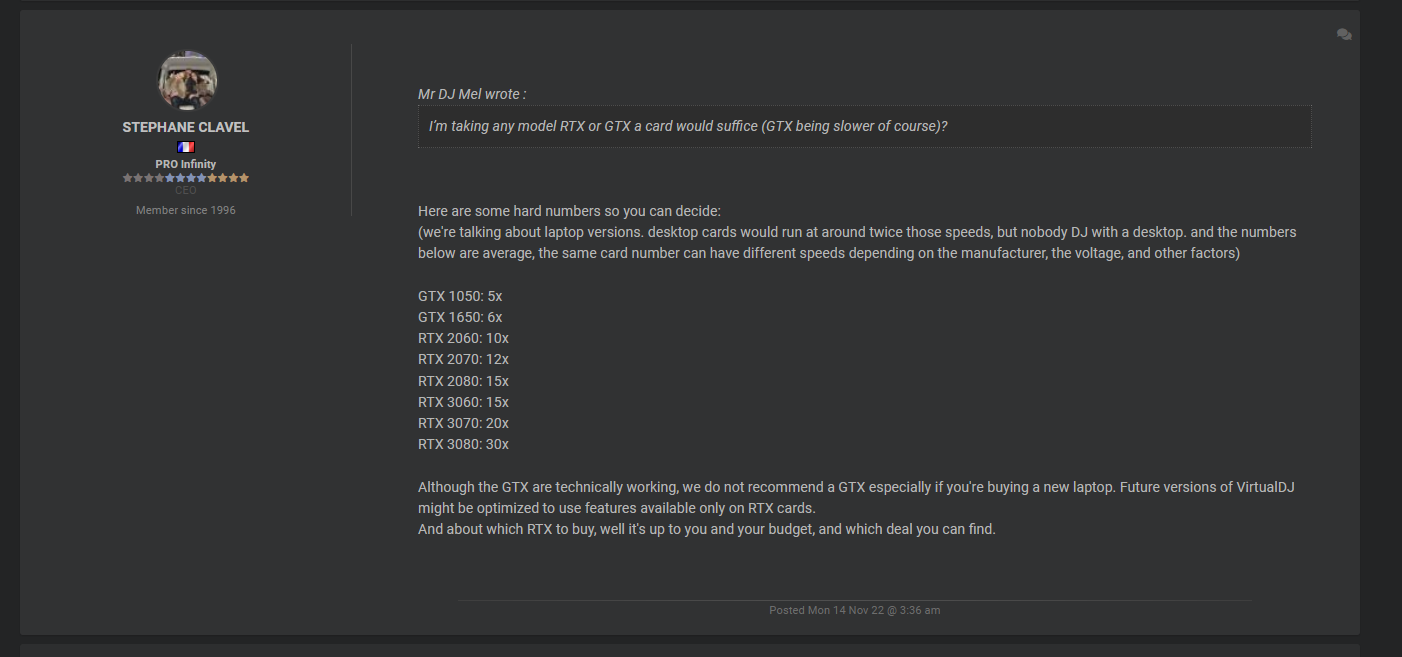Click the 'RTX 3070: 20x' line
Screen dimensions: 1402x657
pyautogui.click(x=463, y=423)
